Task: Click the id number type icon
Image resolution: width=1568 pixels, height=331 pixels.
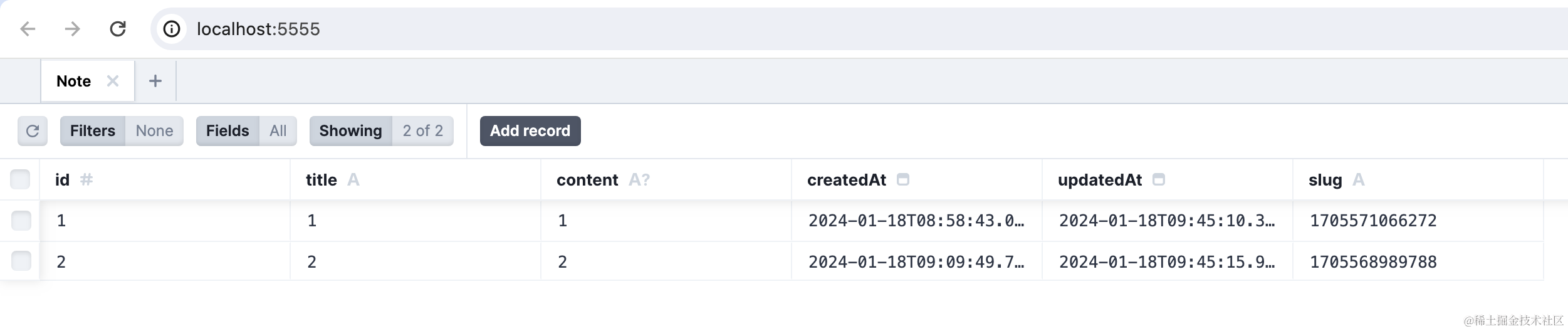Action: pos(86,180)
